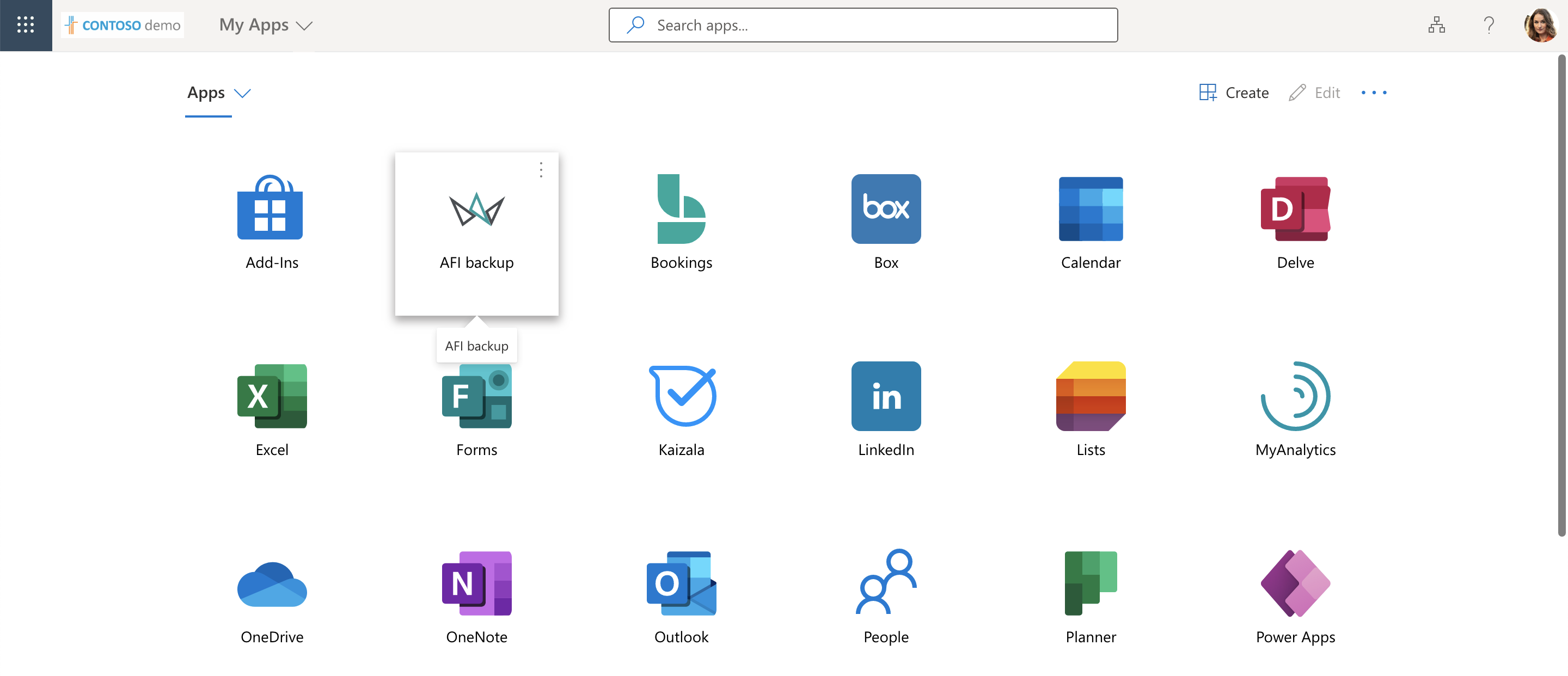Click the Search apps input field

[x=862, y=25]
